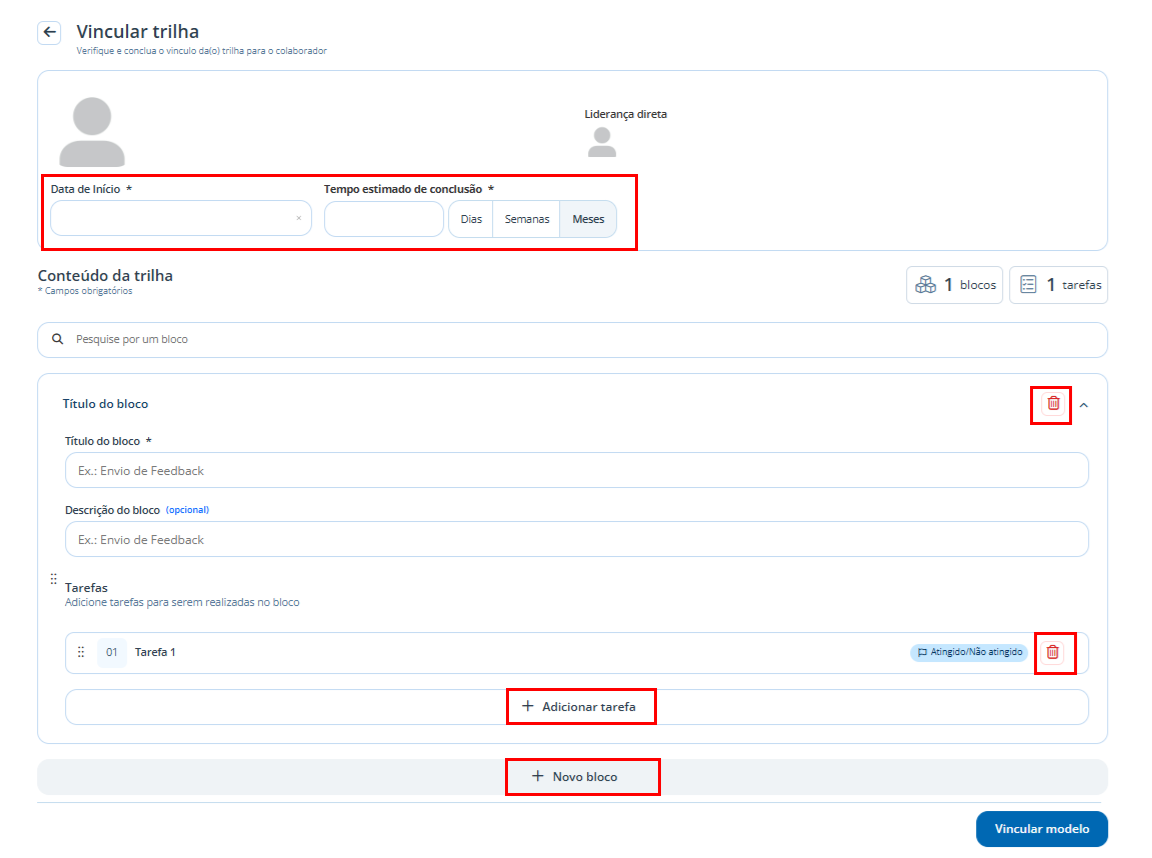Select Meses as the time unit
This screenshot has height=858, width=1152.
[x=588, y=219]
